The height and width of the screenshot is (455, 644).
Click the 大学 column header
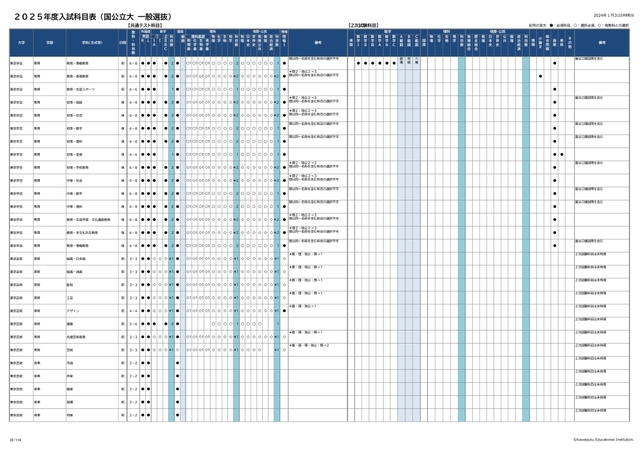click(x=20, y=42)
